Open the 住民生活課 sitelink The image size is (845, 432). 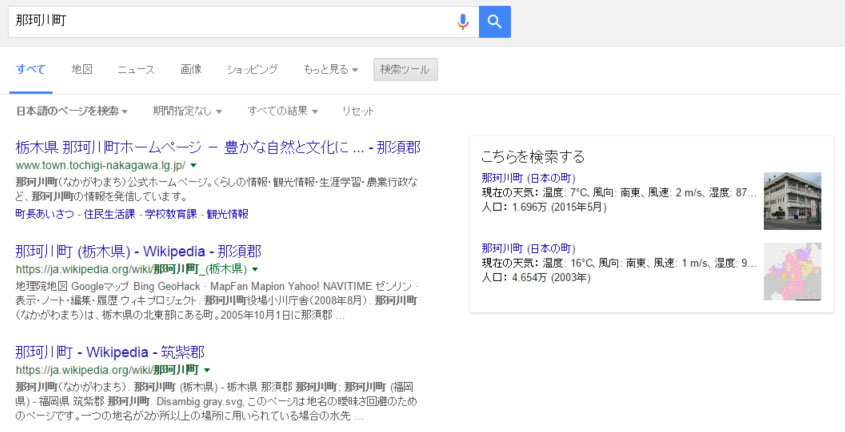click(109, 214)
